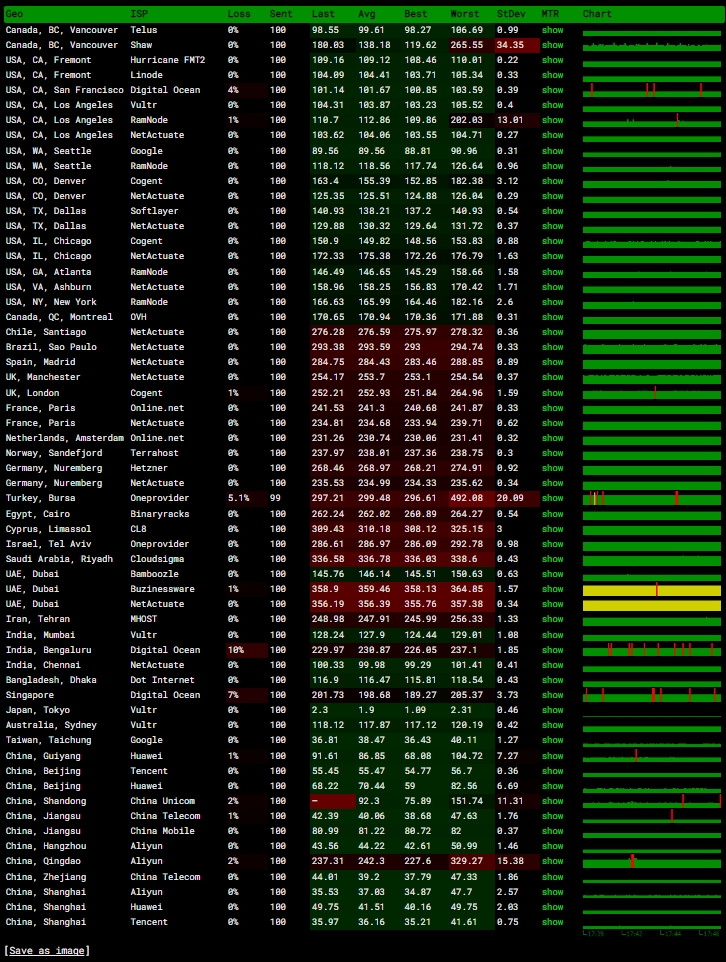Click 'Taiwan, Taichung' geo text
Image resolution: width=726 pixels, height=962 pixels.
[48, 739]
